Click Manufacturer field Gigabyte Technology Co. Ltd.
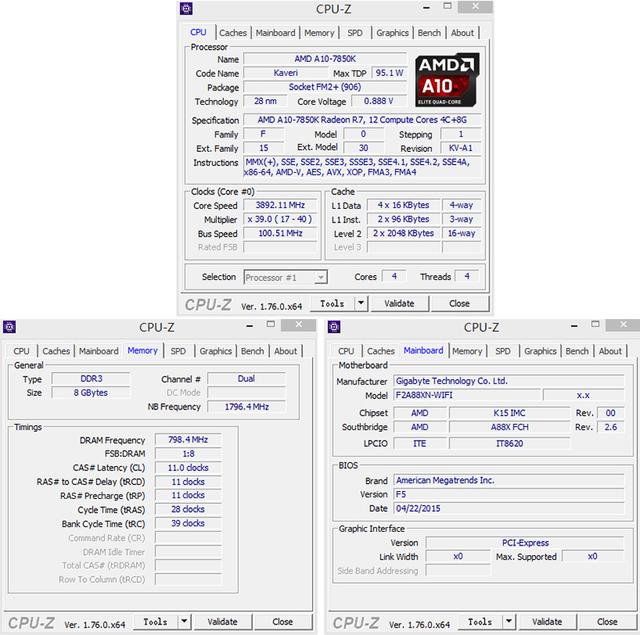The image size is (640, 635). [x=509, y=381]
